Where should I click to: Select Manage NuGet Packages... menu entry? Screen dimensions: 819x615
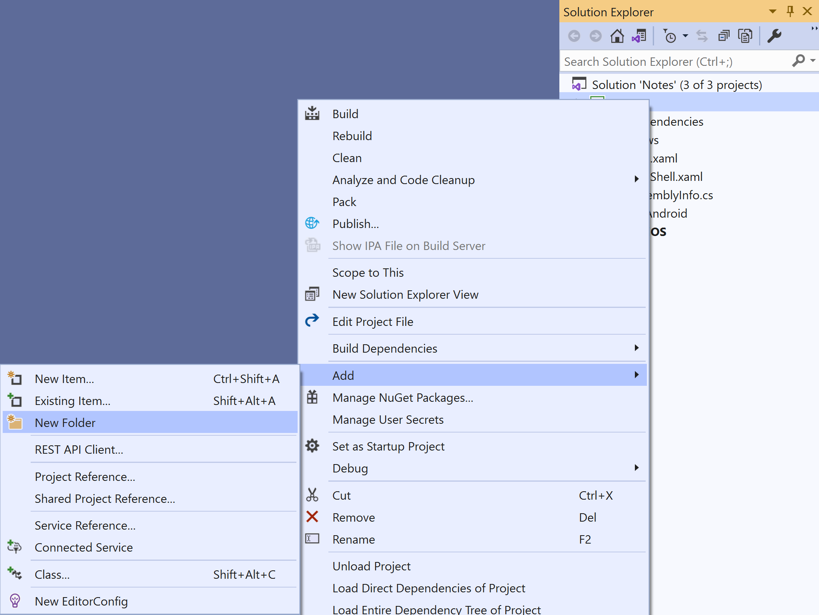pos(402,398)
